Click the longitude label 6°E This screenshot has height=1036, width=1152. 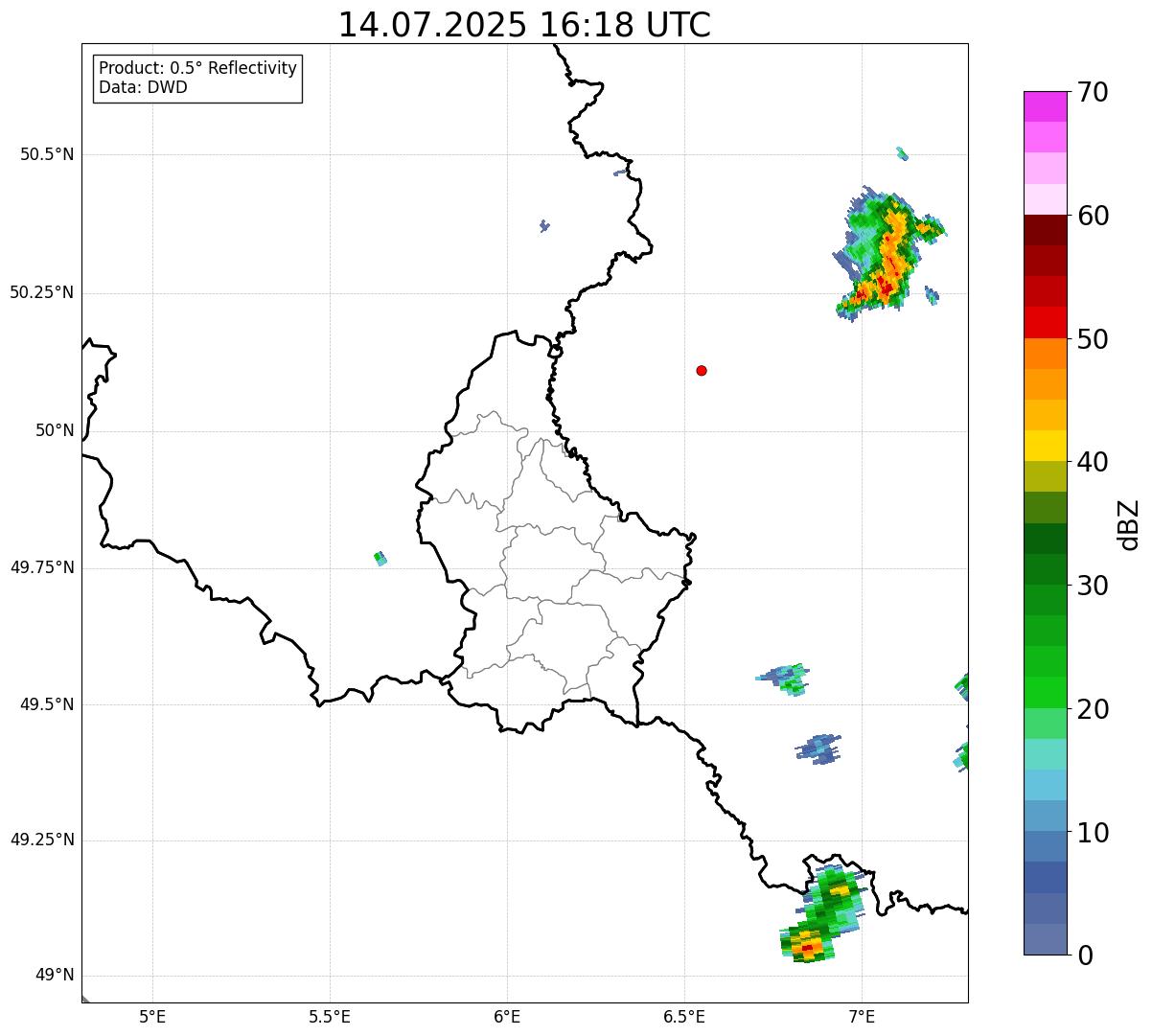(x=507, y=1016)
